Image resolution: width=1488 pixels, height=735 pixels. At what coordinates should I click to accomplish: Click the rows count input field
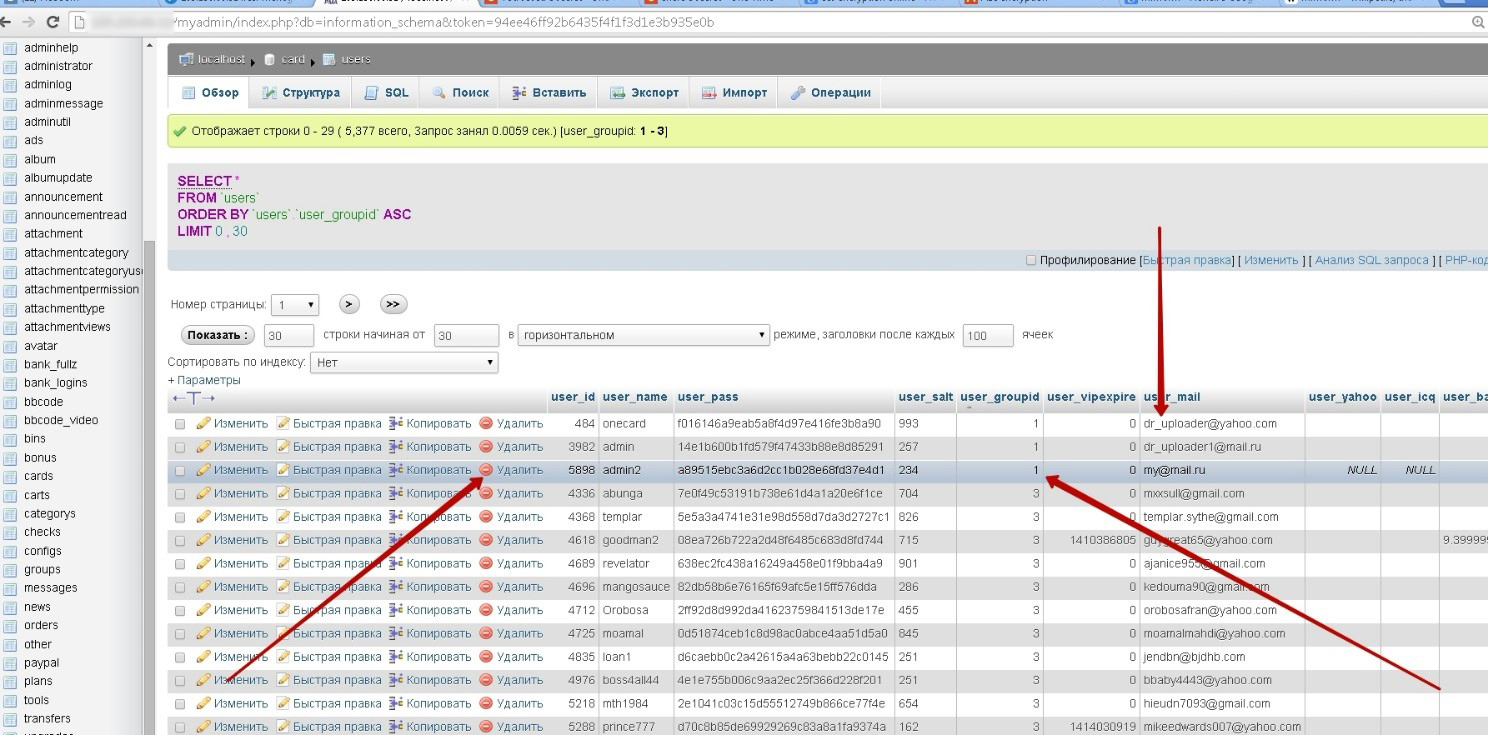289,336
